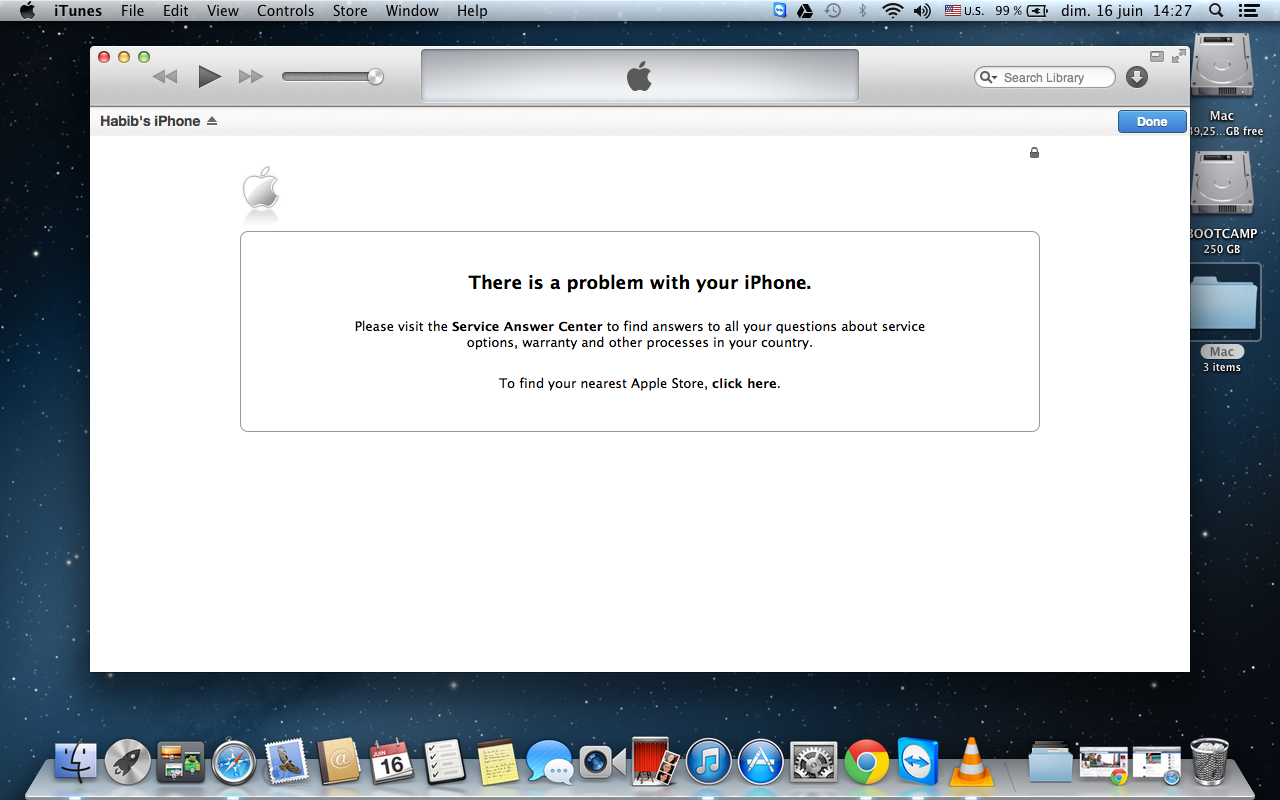Open Mail stamp icon in the Dock

point(286,763)
